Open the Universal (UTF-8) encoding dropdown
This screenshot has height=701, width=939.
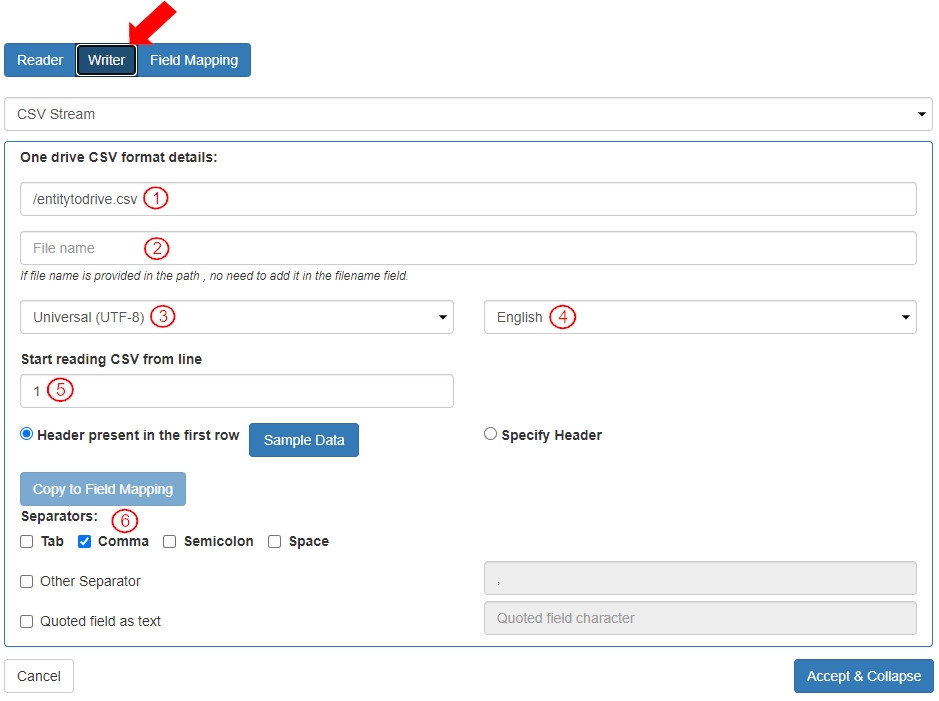tap(237, 317)
